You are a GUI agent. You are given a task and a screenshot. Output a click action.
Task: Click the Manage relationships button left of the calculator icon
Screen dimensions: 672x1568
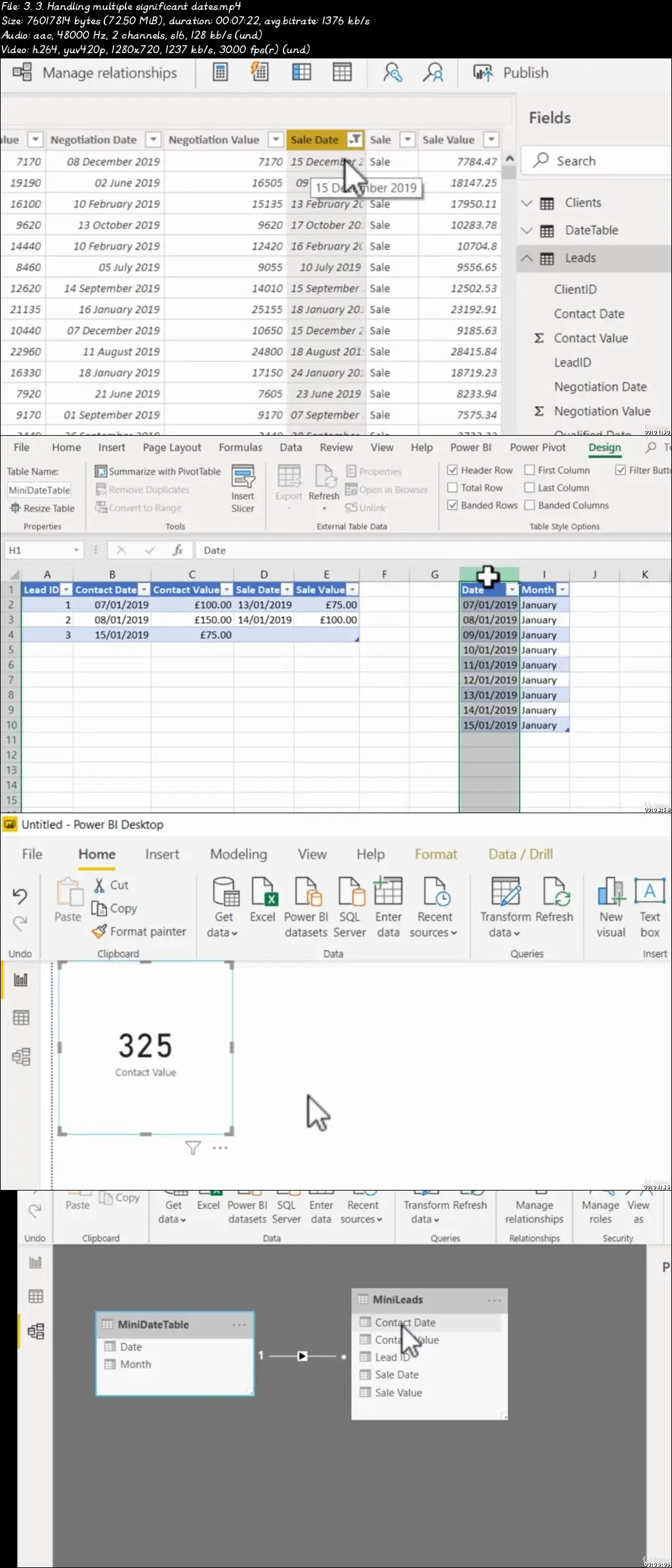click(x=95, y=73)
